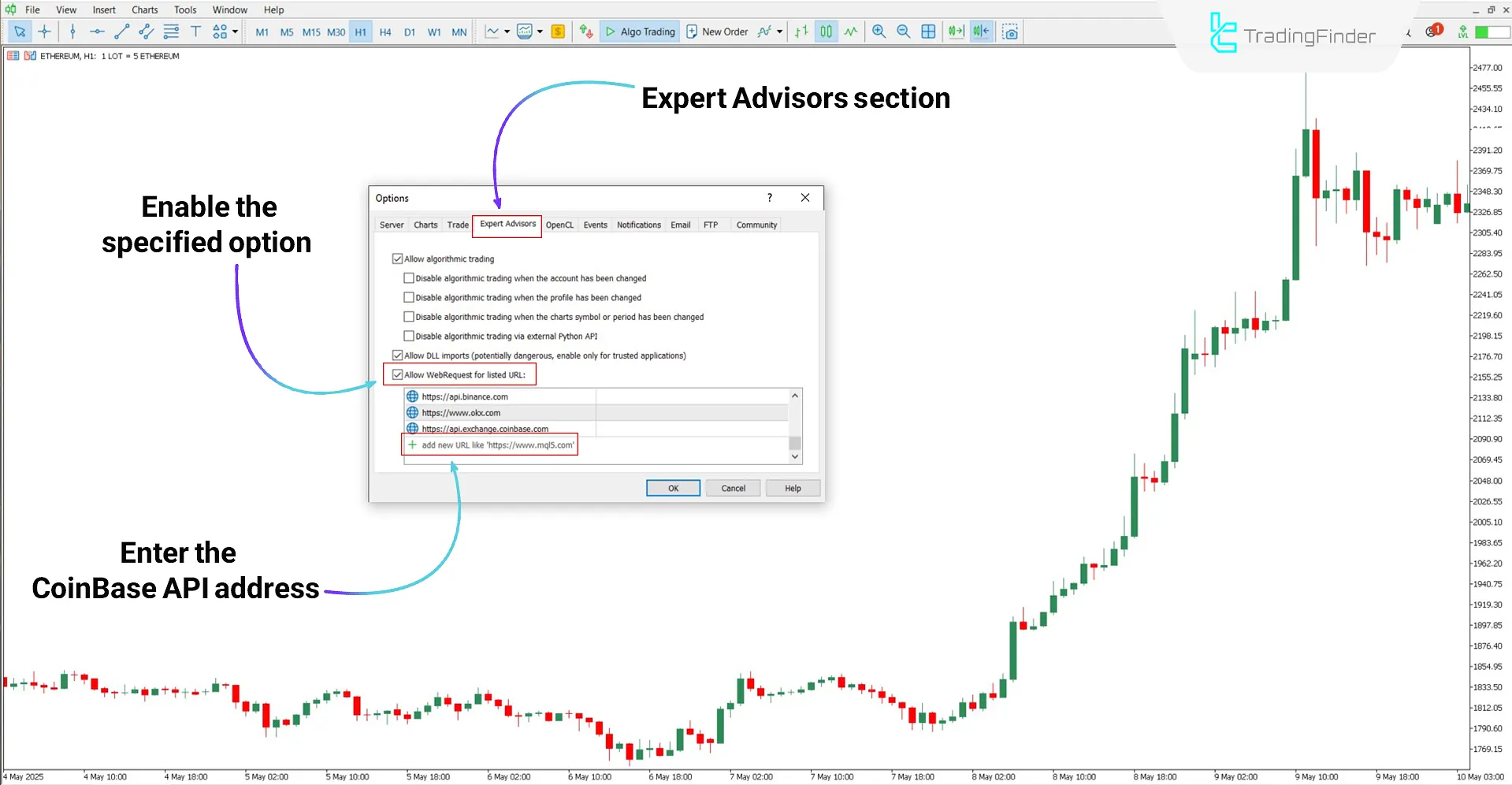Open the chart type dropdown arrow
The width and height of the screenshot is (1512, 785).
click(x=507, y=32)
